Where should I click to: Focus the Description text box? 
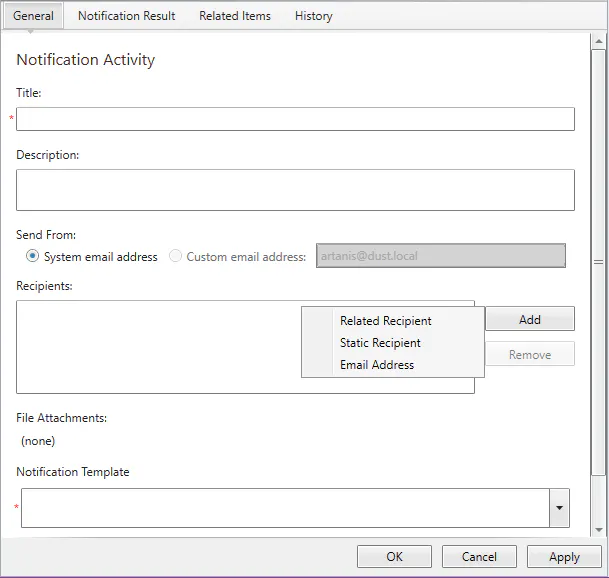(295, 190)
